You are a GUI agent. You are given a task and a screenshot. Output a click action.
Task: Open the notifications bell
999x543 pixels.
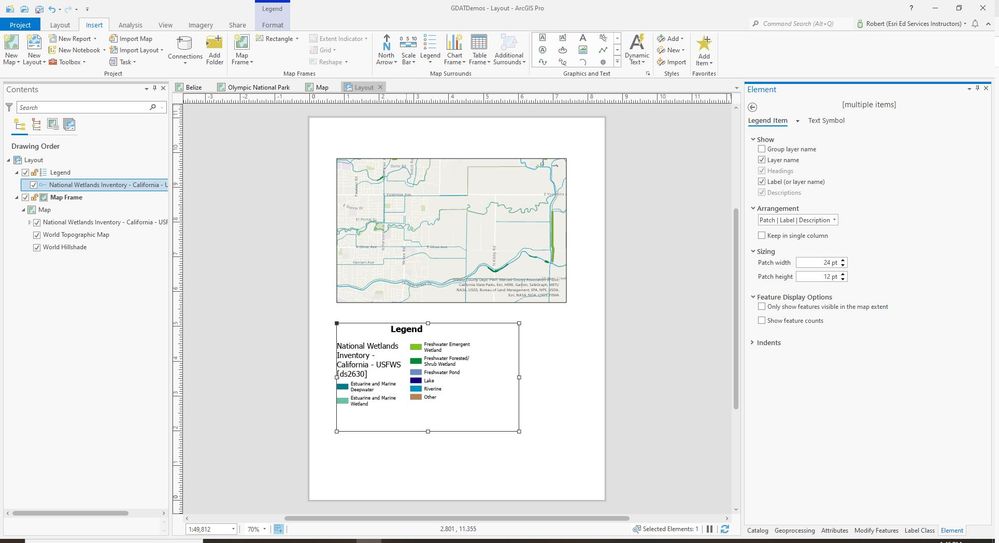(x=975, y=24)
